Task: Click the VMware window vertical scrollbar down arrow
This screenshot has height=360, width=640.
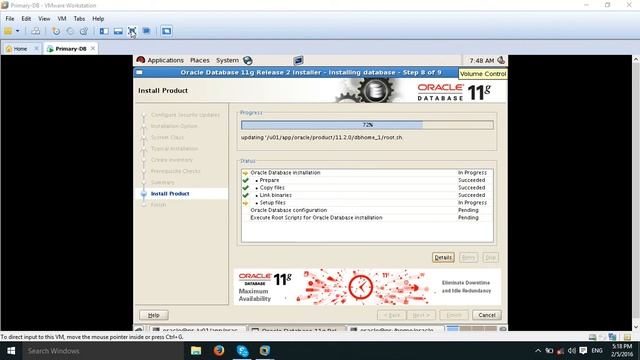Action: 636,327
